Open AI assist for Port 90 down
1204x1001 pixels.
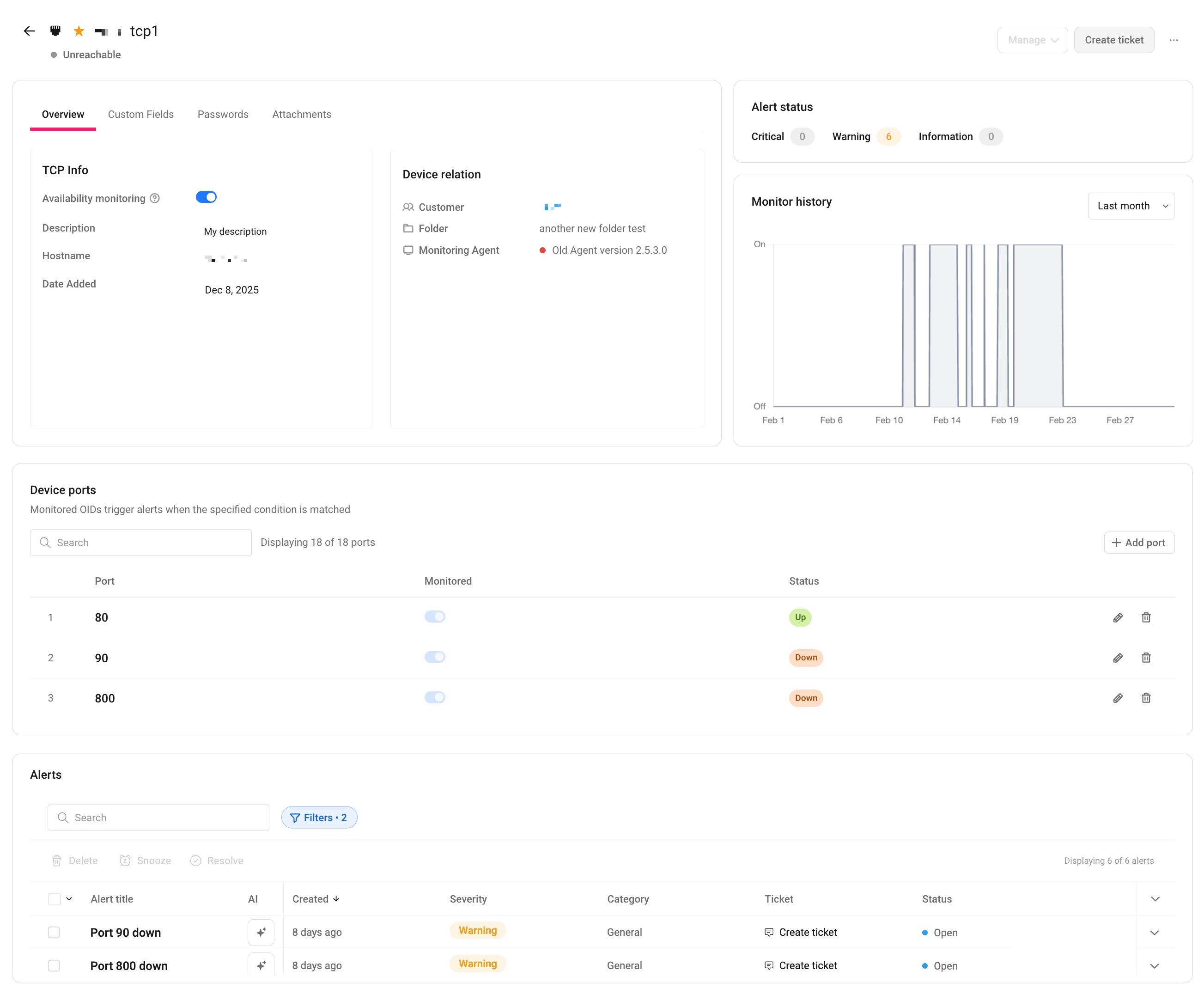tap(261, 932)
